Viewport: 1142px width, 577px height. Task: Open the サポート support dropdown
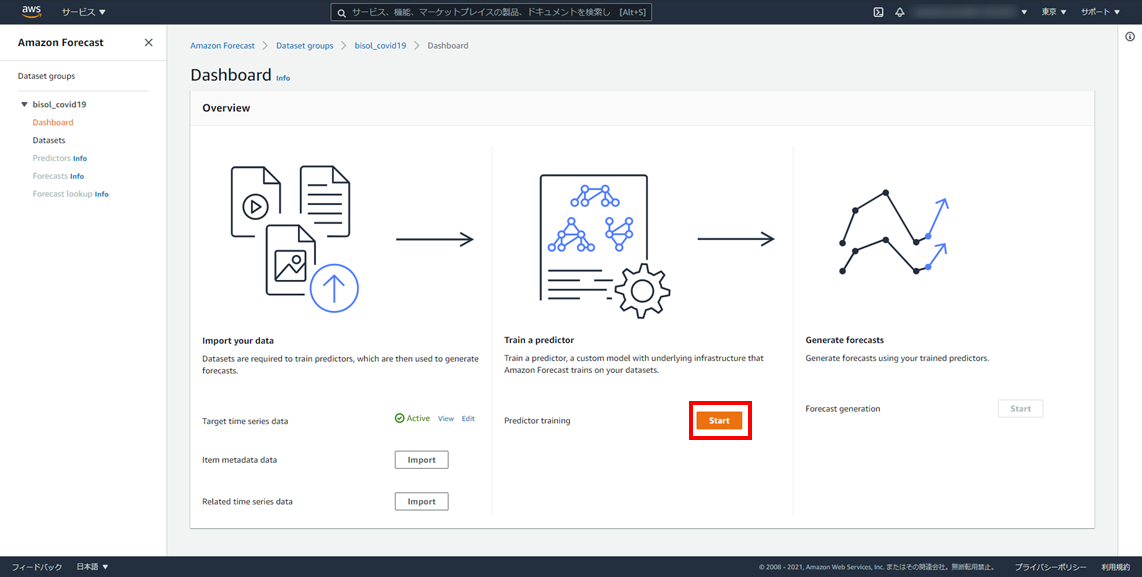point(1101,12)
